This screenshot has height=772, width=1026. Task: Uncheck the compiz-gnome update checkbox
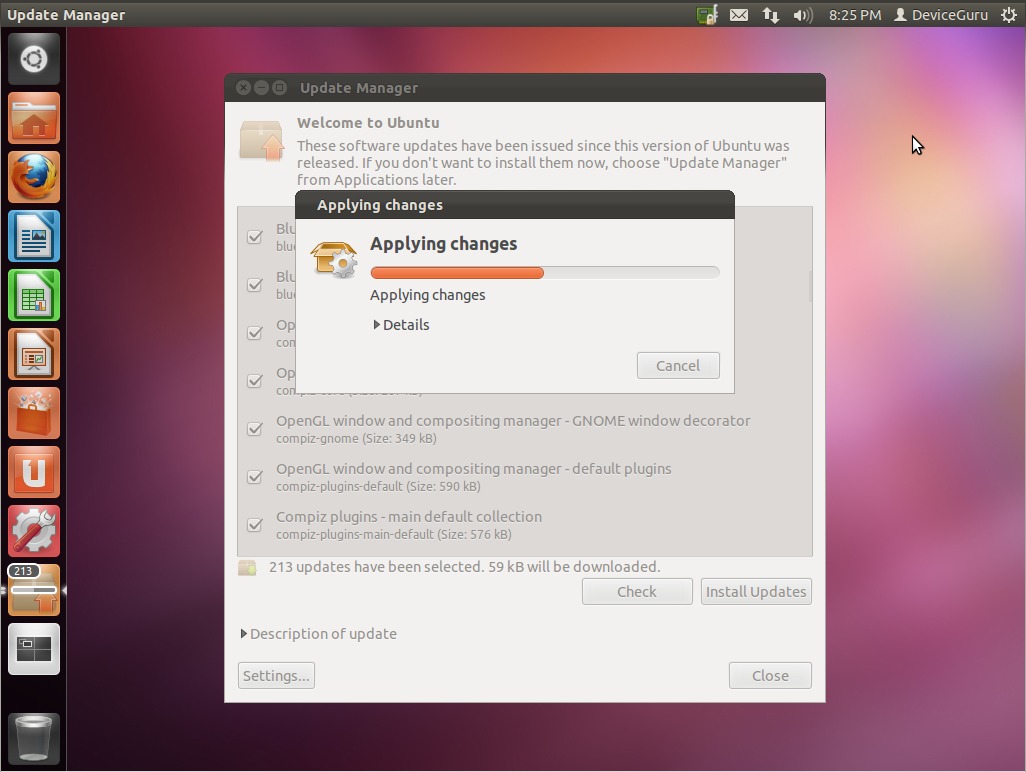[x=255, y=429]
